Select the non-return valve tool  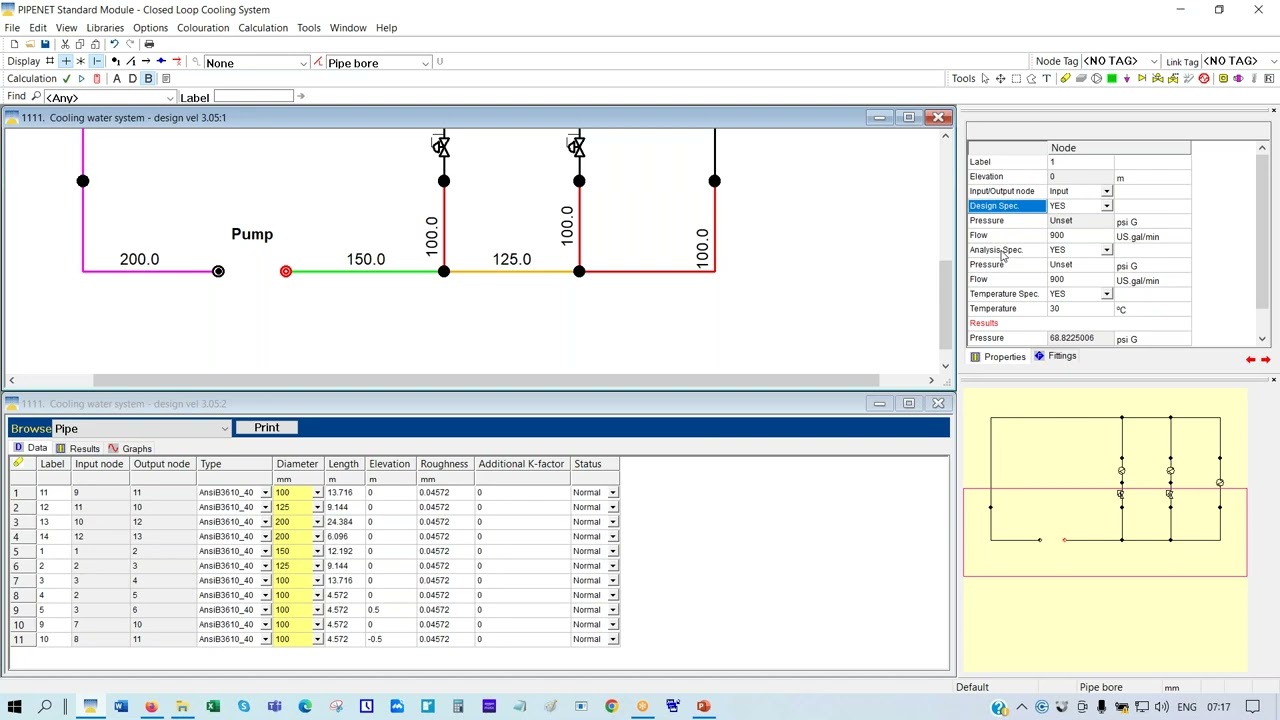point(1142,78)
